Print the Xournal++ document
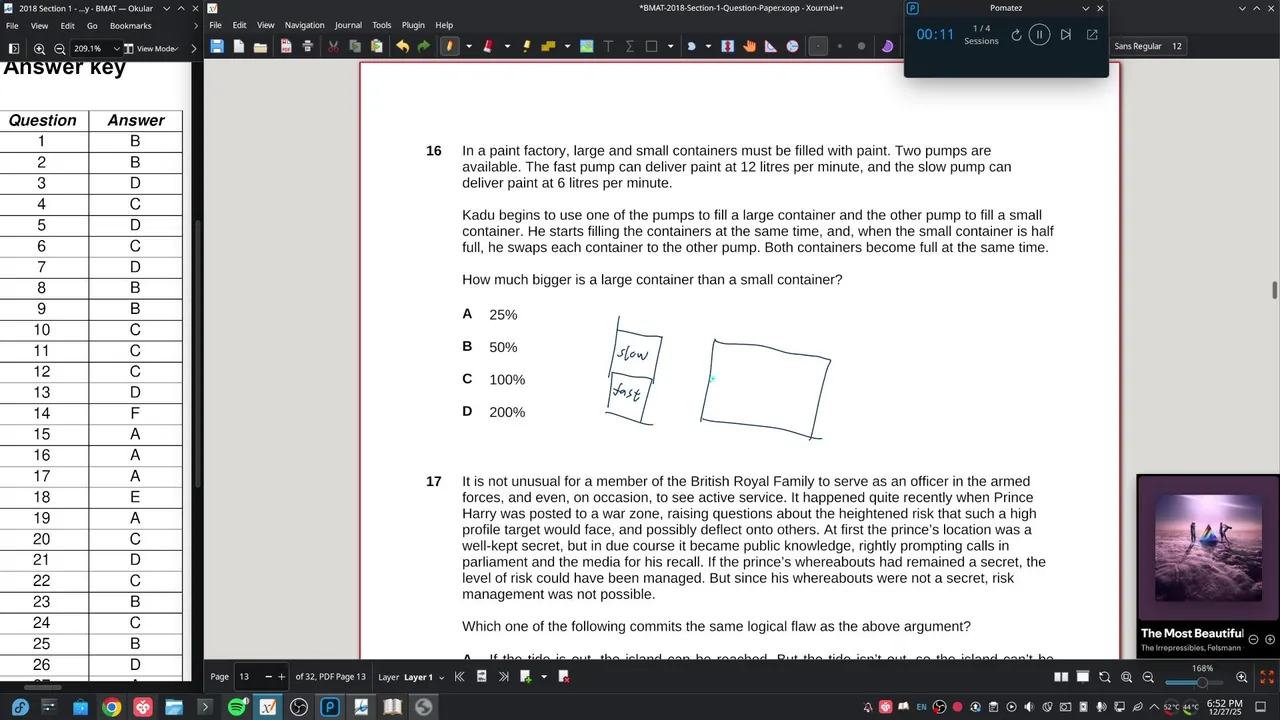Image resolution: width=1280 pixels, height=720 pixels. point(307,46)
